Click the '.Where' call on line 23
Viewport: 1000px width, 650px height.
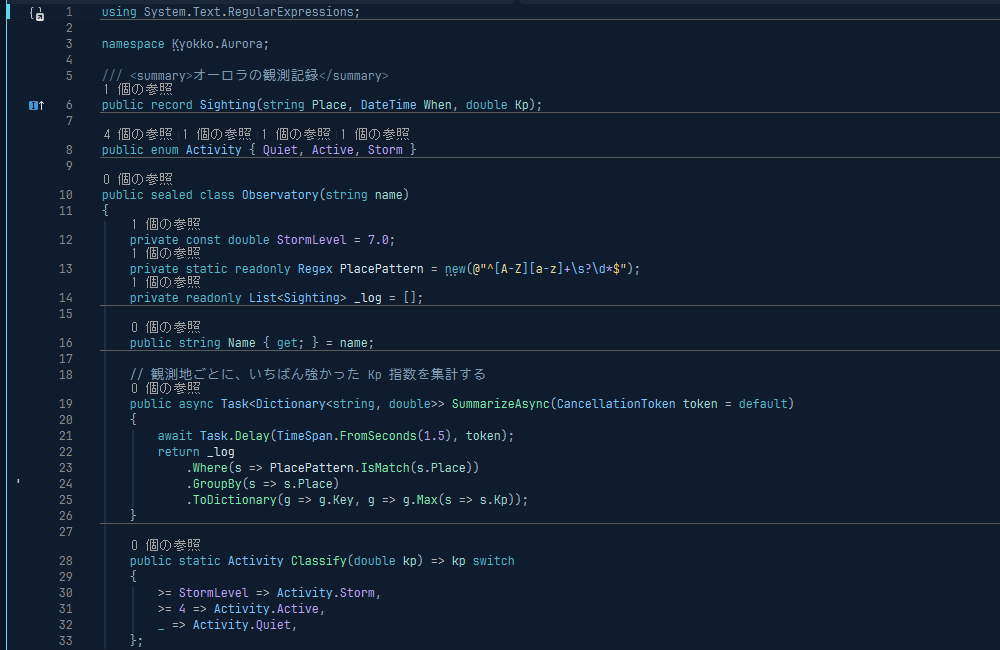click(x=207, y=468)
